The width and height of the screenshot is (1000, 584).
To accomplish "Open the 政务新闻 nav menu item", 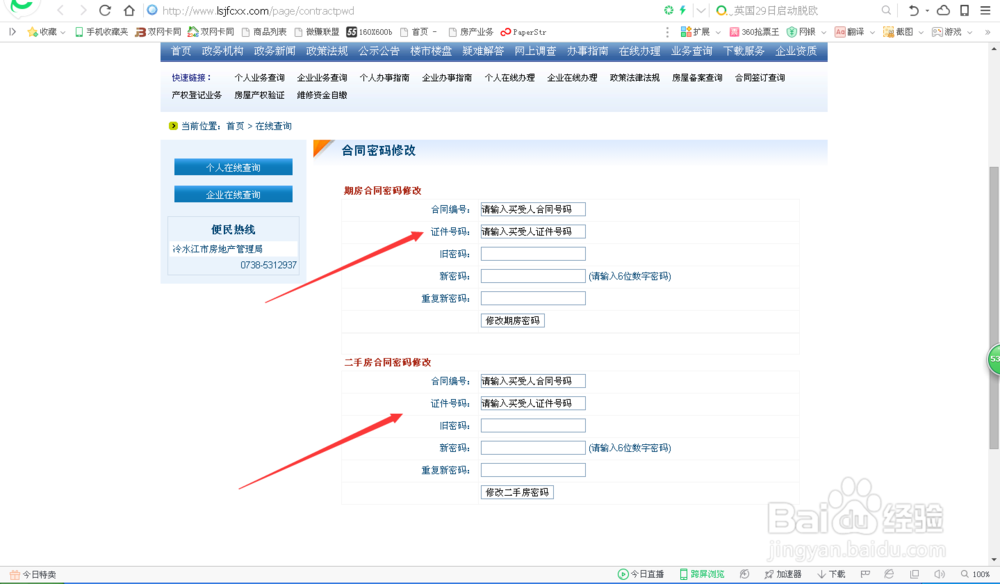I will (275, 51).
